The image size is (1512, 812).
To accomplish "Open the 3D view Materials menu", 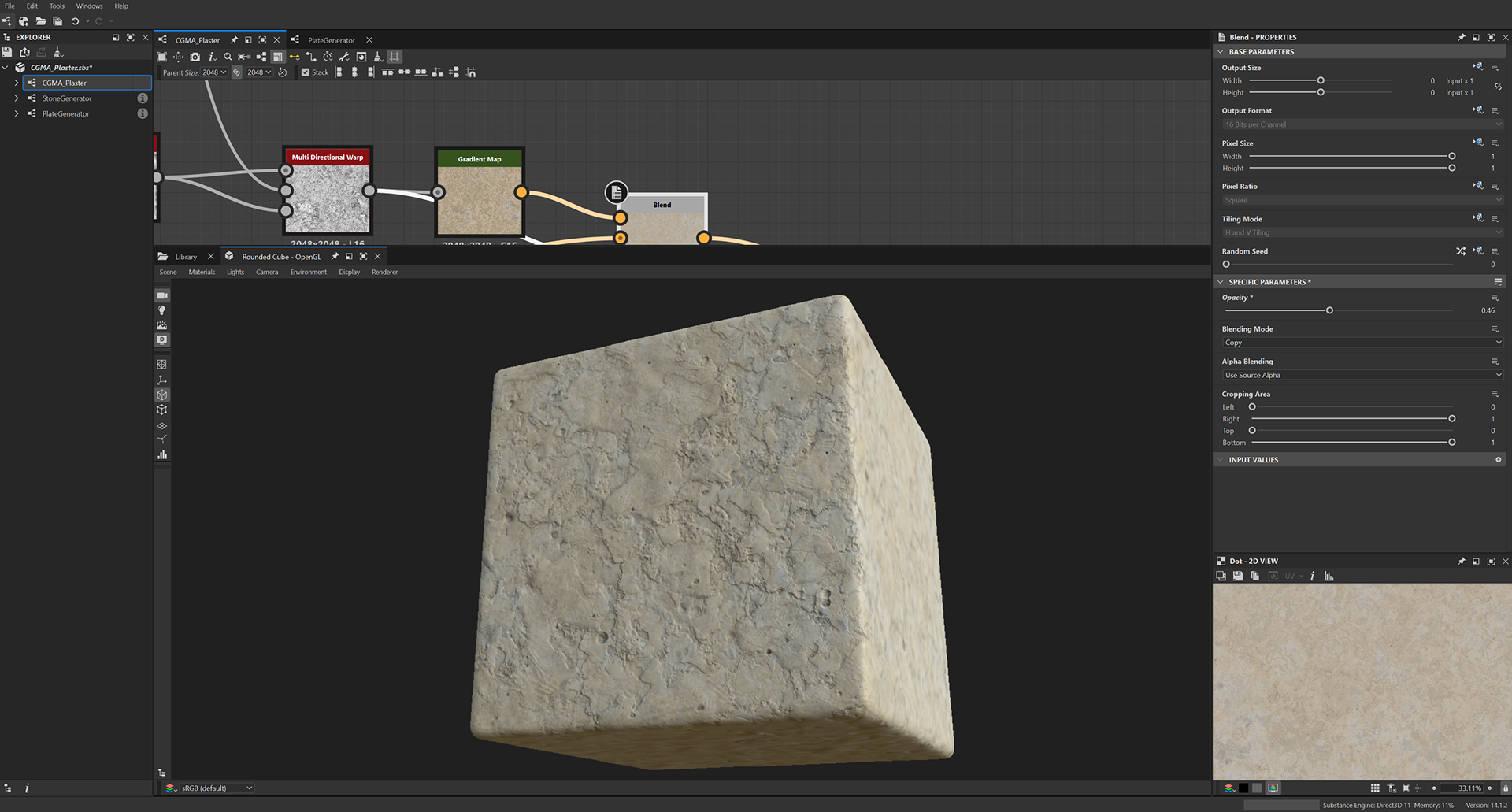I will (x=202, y=272).
